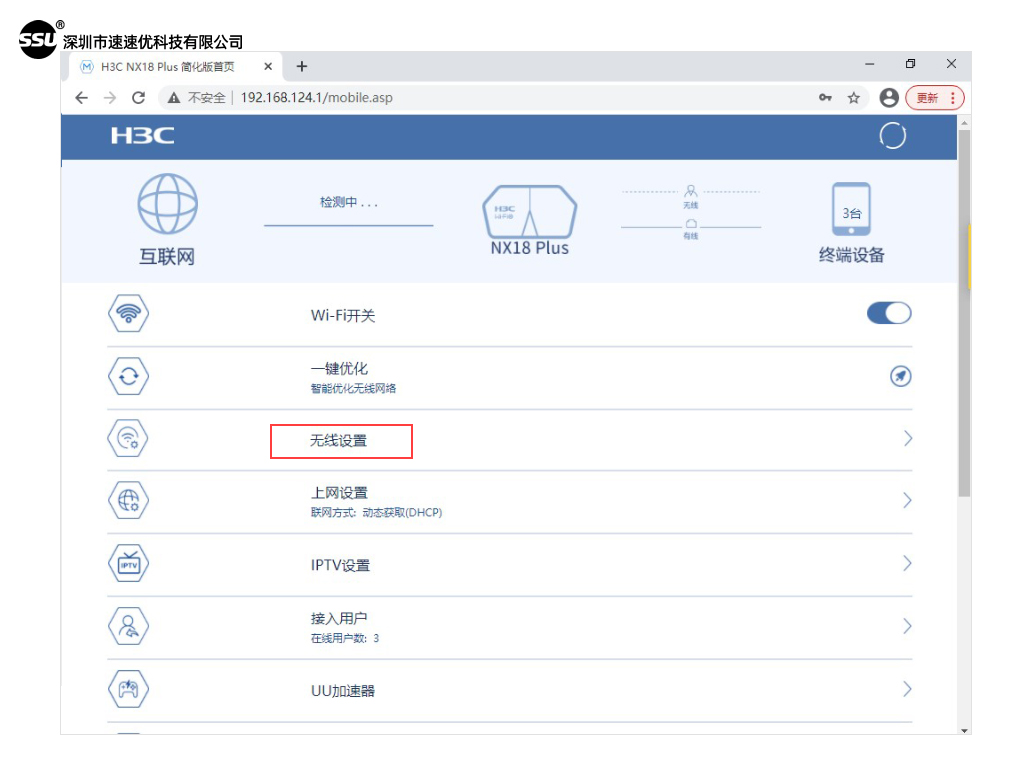Expand the 无线设置 row chevron

click(x=907, y=438)
